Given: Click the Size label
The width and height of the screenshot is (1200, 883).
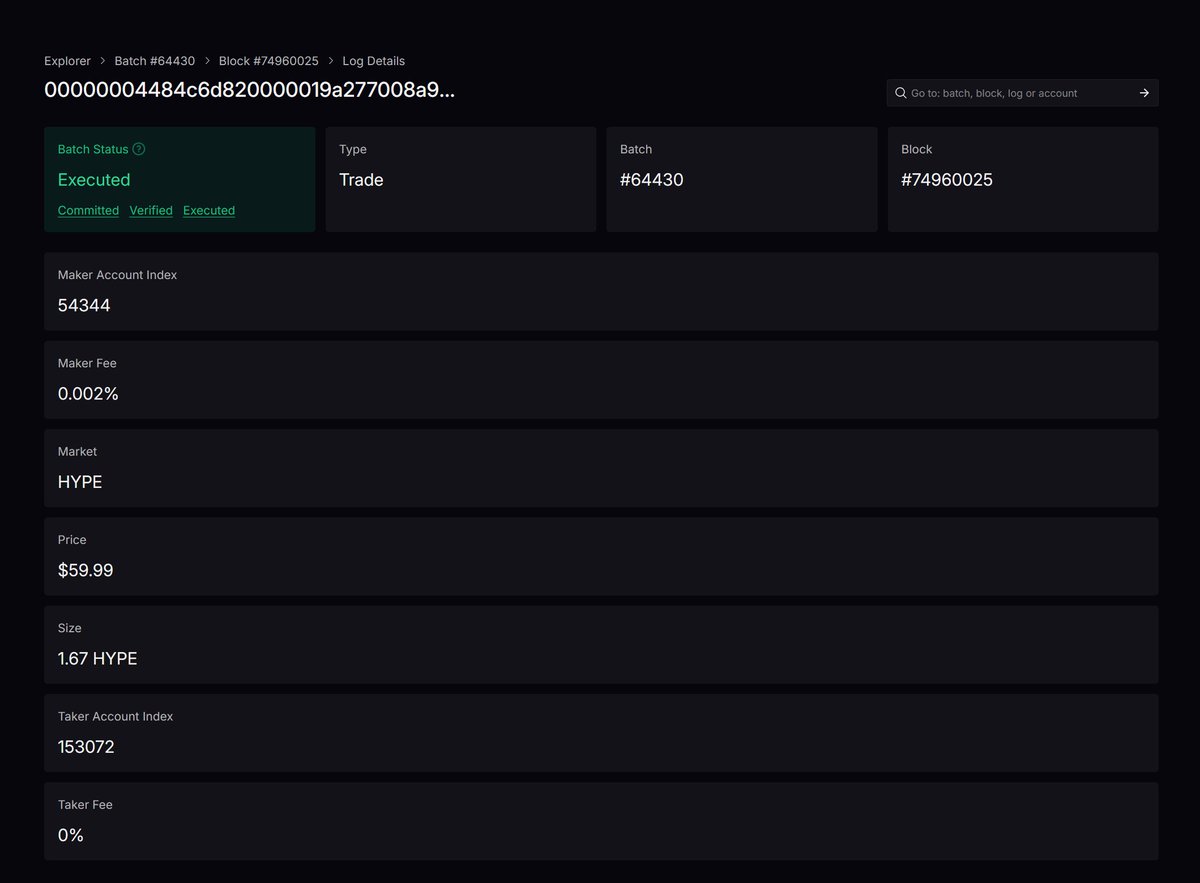Looking at the screenshot, I should point(70,628).
